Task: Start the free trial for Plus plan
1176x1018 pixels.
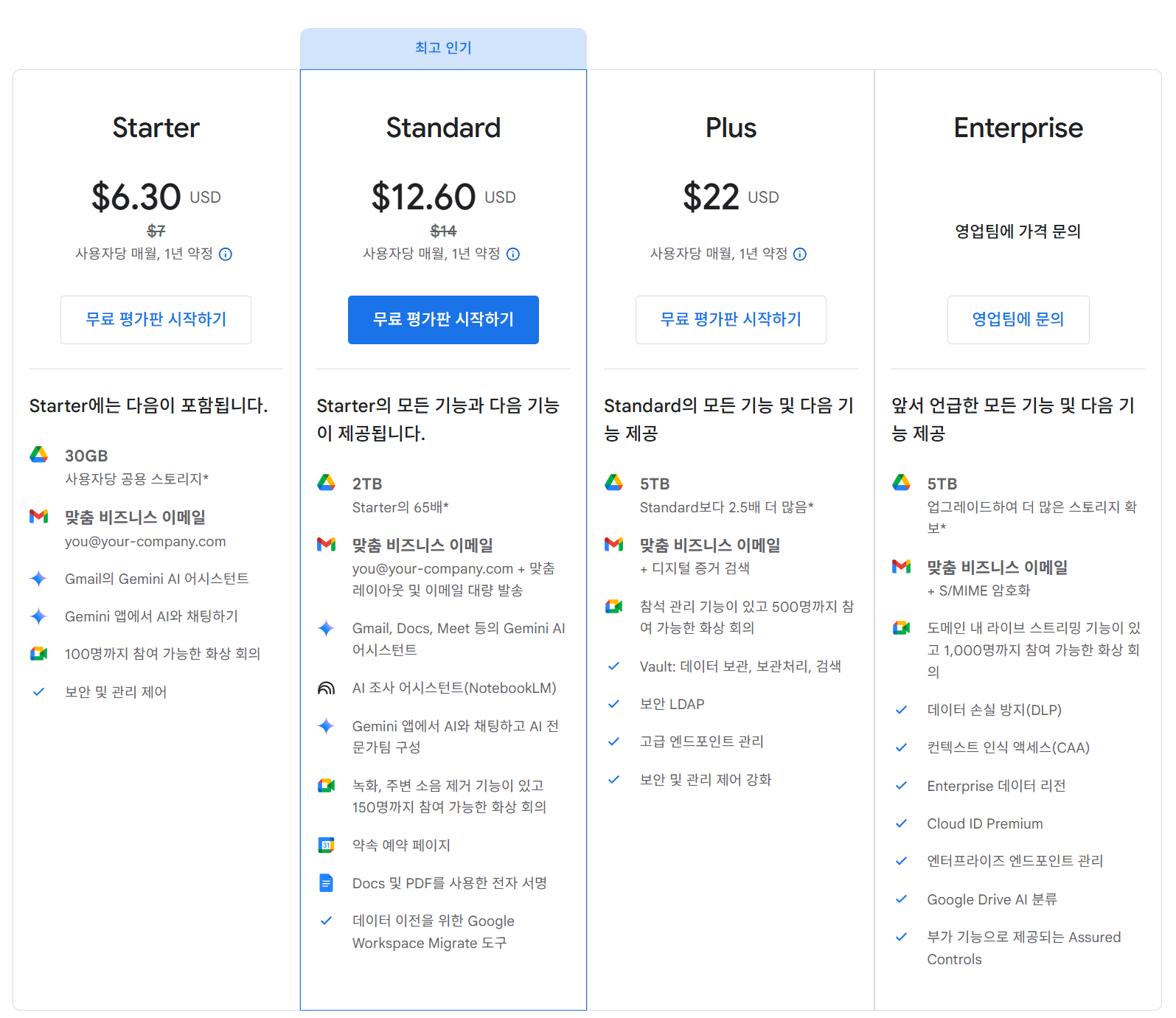Action: click(x=731, y=320)
